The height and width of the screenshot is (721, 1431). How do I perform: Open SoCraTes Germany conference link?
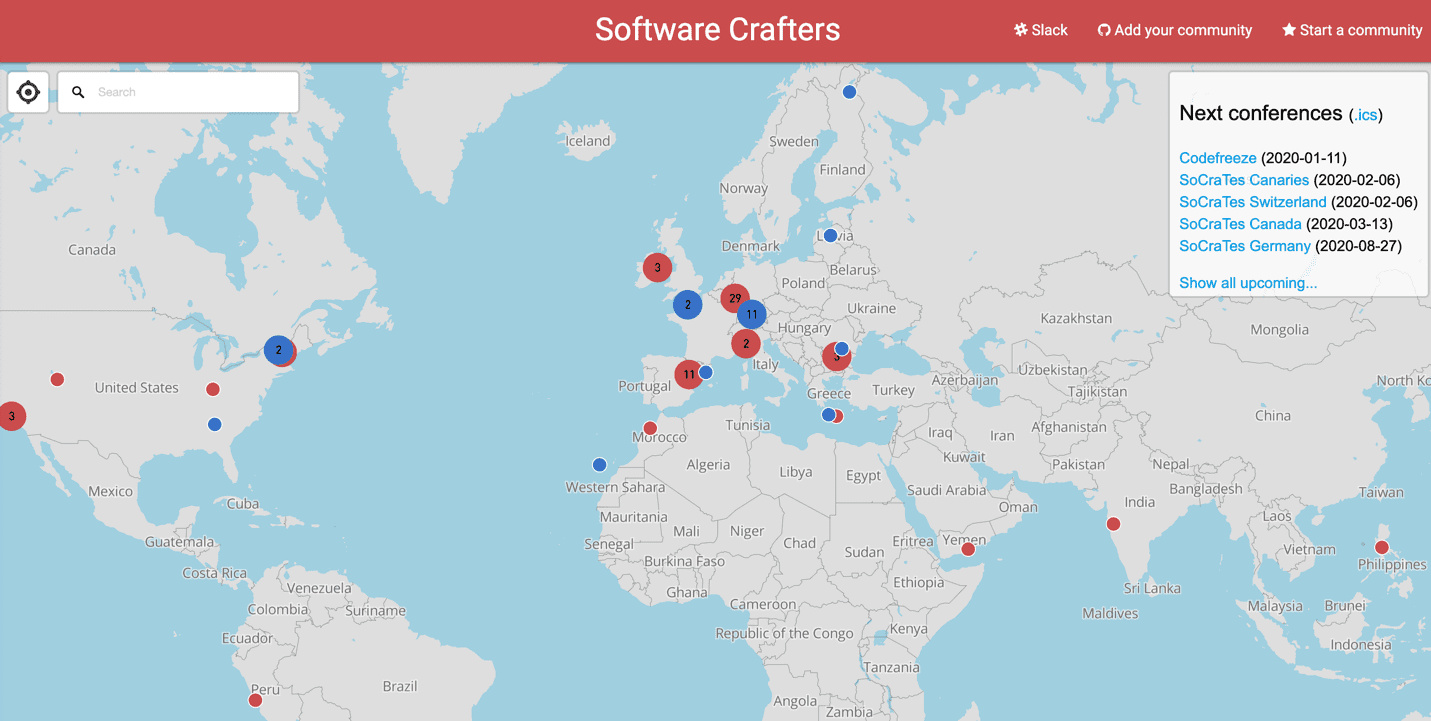[x=1244, y=246]
